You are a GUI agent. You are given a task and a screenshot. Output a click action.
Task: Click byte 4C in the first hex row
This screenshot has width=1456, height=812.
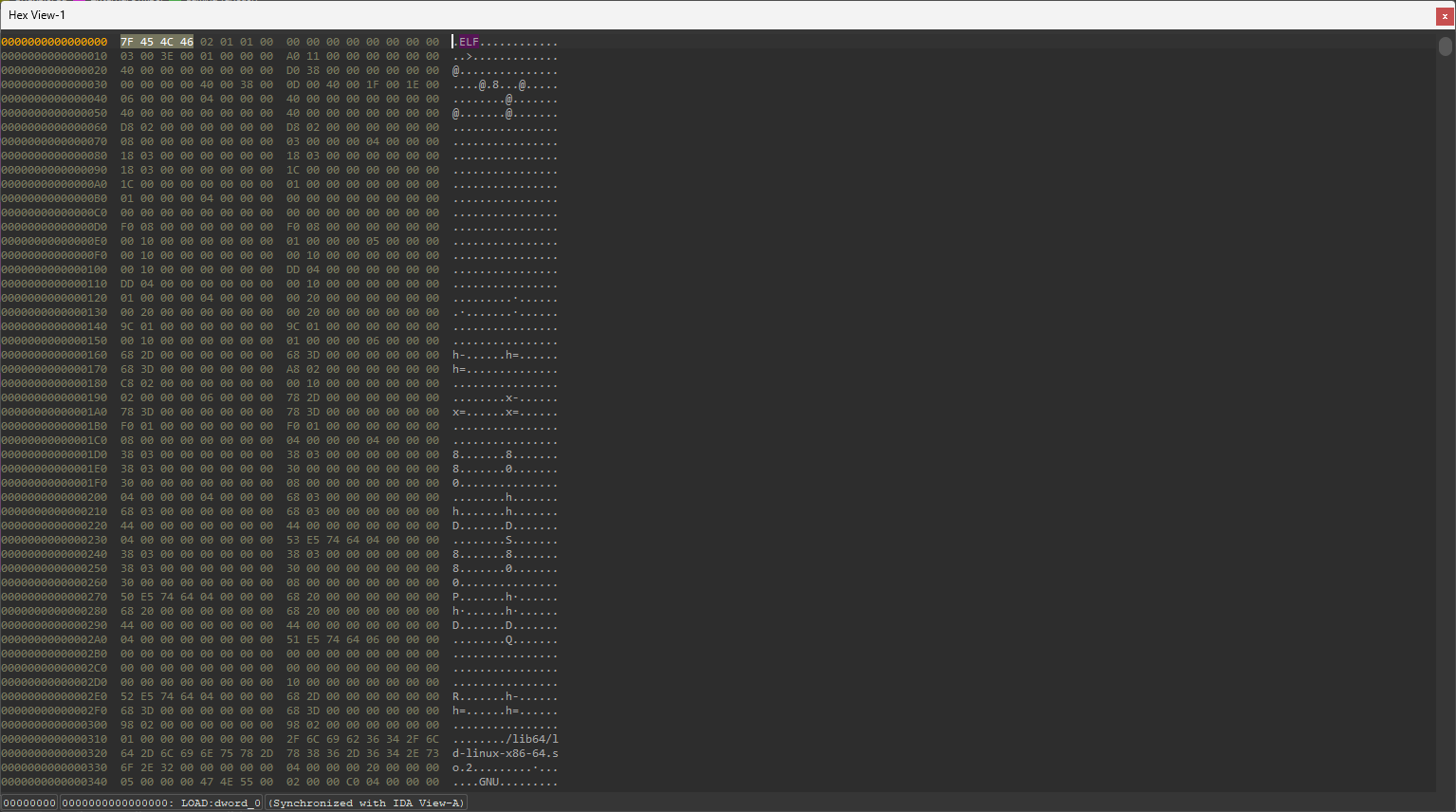point(167,42)
